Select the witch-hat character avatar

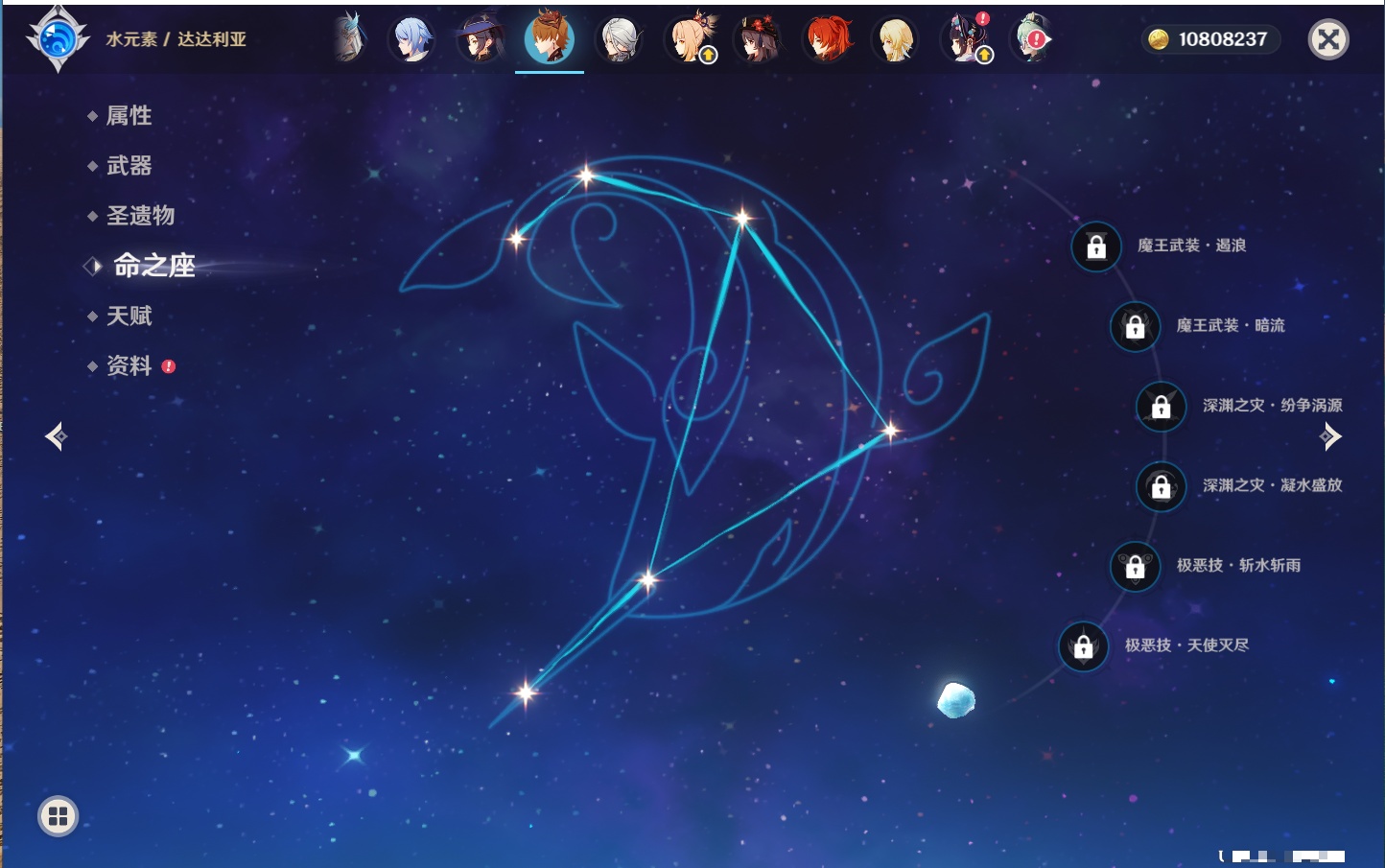click(x=480, y=40)
